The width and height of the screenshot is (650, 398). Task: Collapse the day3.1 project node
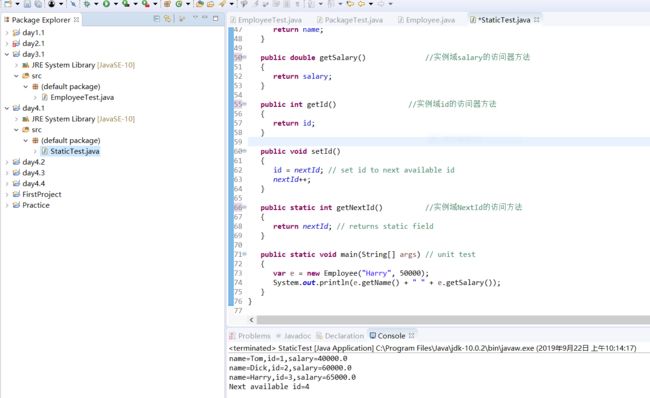coord(7,54)
